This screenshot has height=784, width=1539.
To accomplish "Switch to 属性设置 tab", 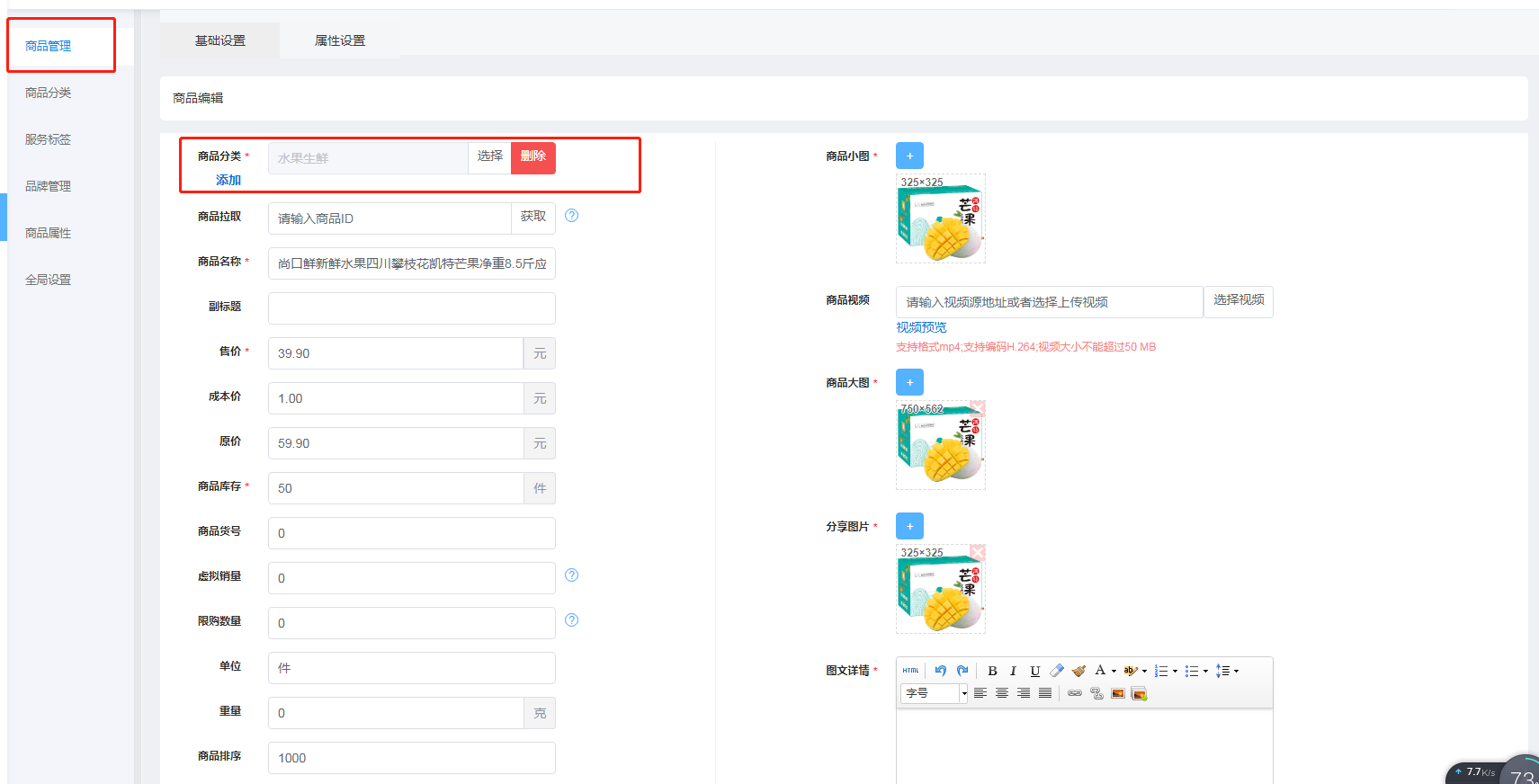I will (340, 40).
